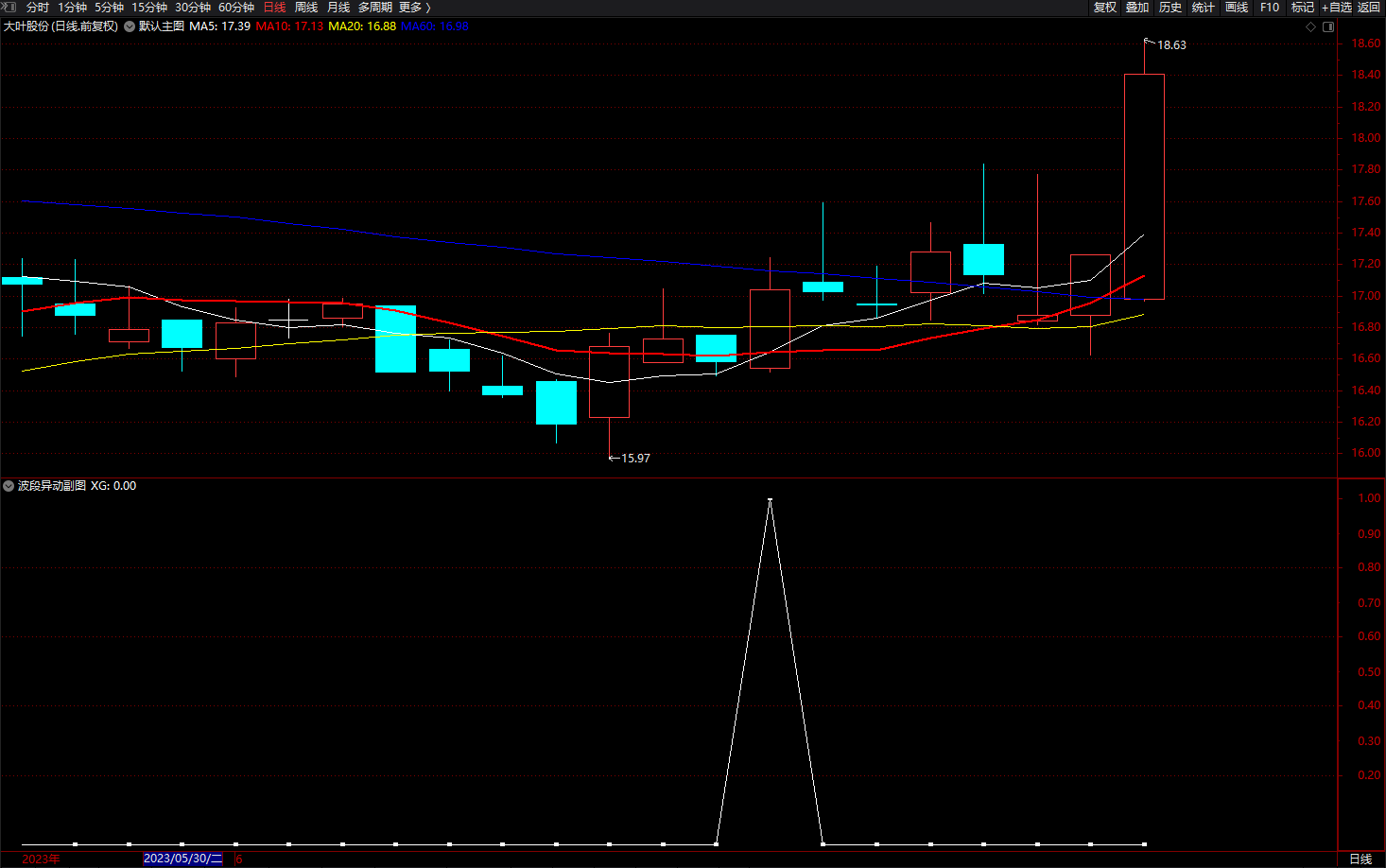This screenshot has height=868, width=1386.
Task: Open the 默认主图 indicator dropdown arrow
Action: click(130, 26)
